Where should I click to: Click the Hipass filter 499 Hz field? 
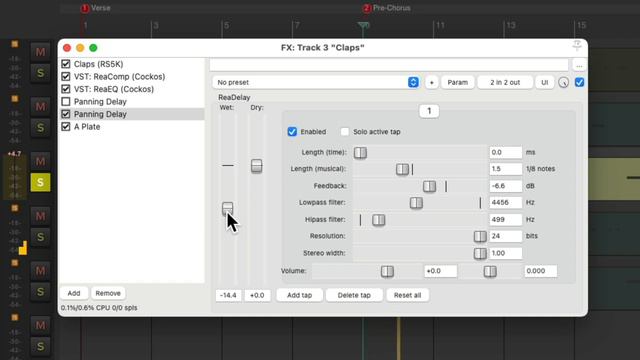tap(505, 220)
